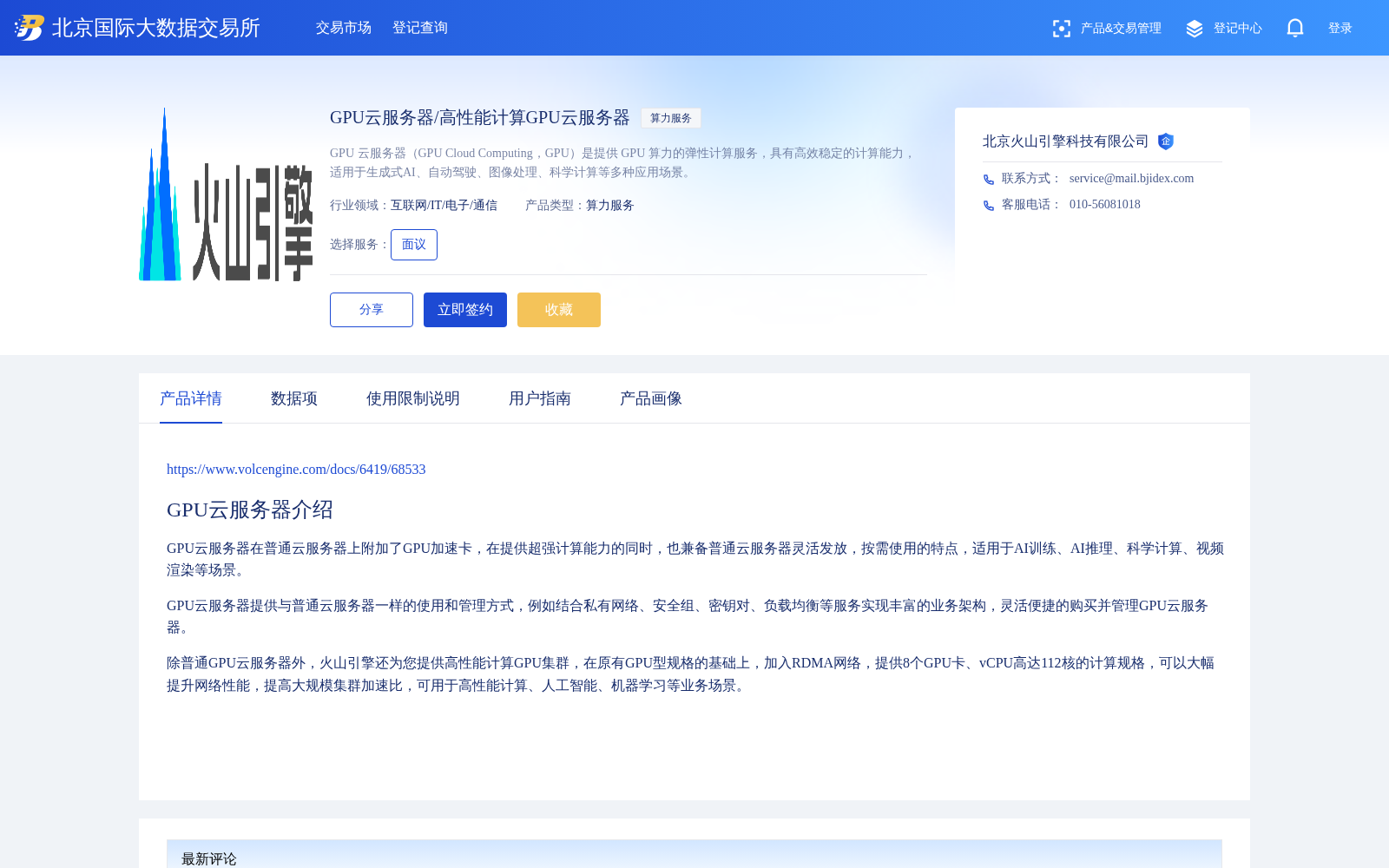Click the 收藏 button
Screen dimensions: 1389x868
[559, 310]
